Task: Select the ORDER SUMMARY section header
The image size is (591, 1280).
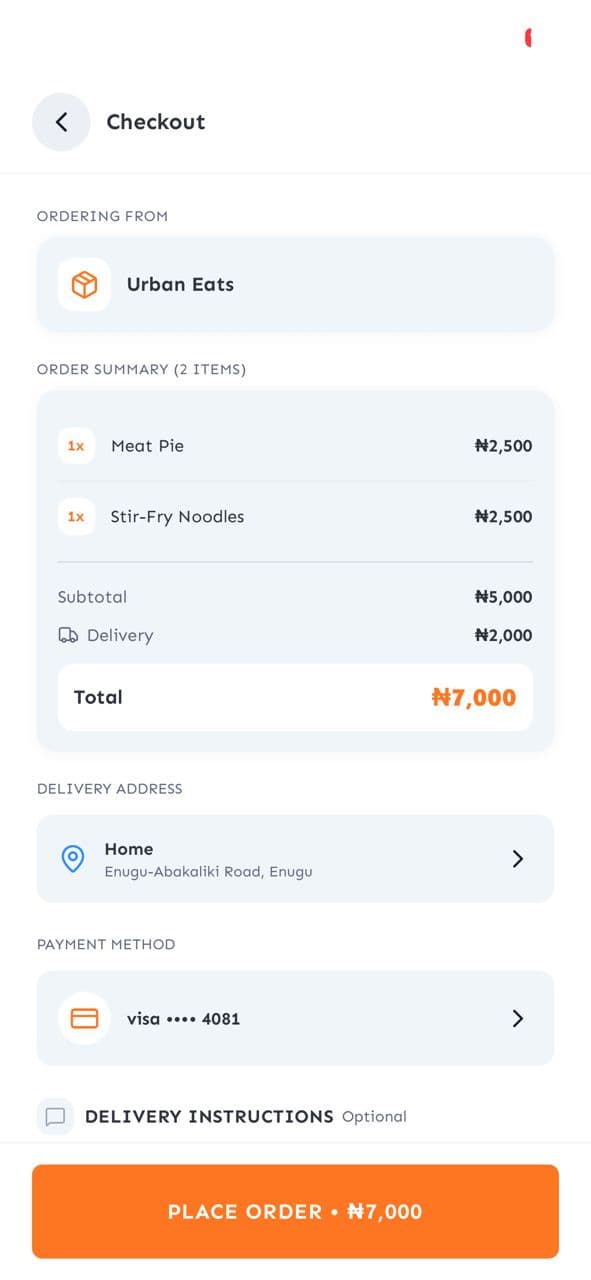Action: (140, 369)
